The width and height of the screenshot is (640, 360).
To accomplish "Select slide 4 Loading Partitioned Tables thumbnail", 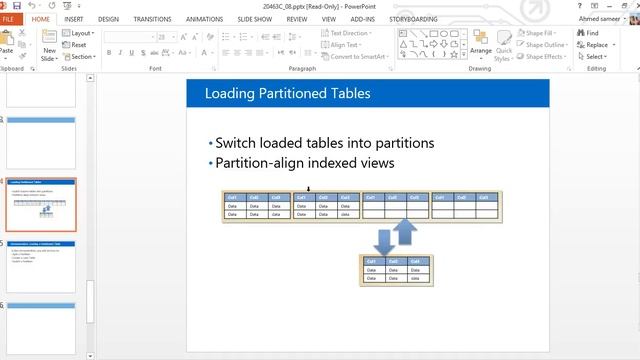I will pyautogui.click(x=41, y=205).
